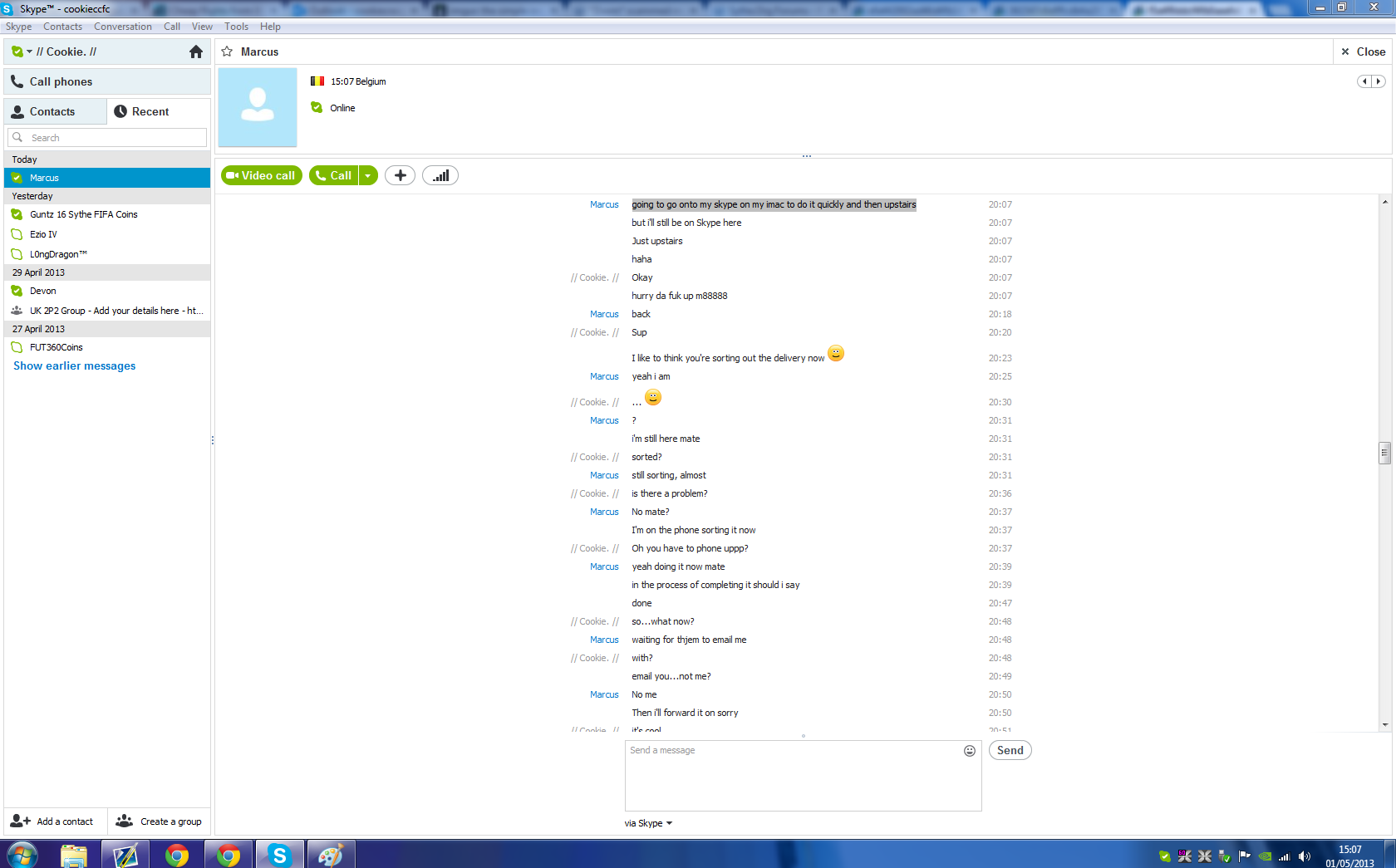The image size is (1396, 868).
Task: Click the green Call button
Action: [x=333, y=175]
